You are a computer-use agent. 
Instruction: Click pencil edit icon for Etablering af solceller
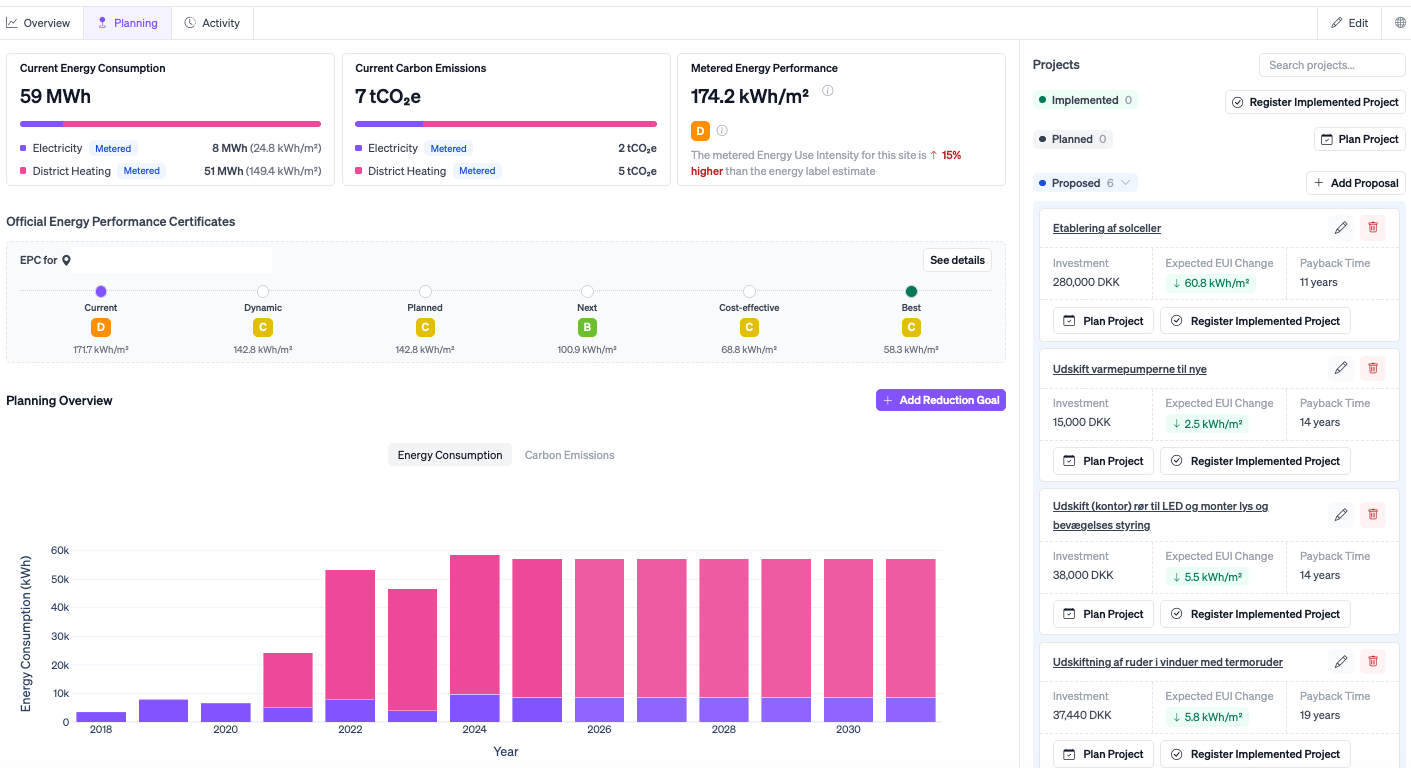[x=1341, y=228]
